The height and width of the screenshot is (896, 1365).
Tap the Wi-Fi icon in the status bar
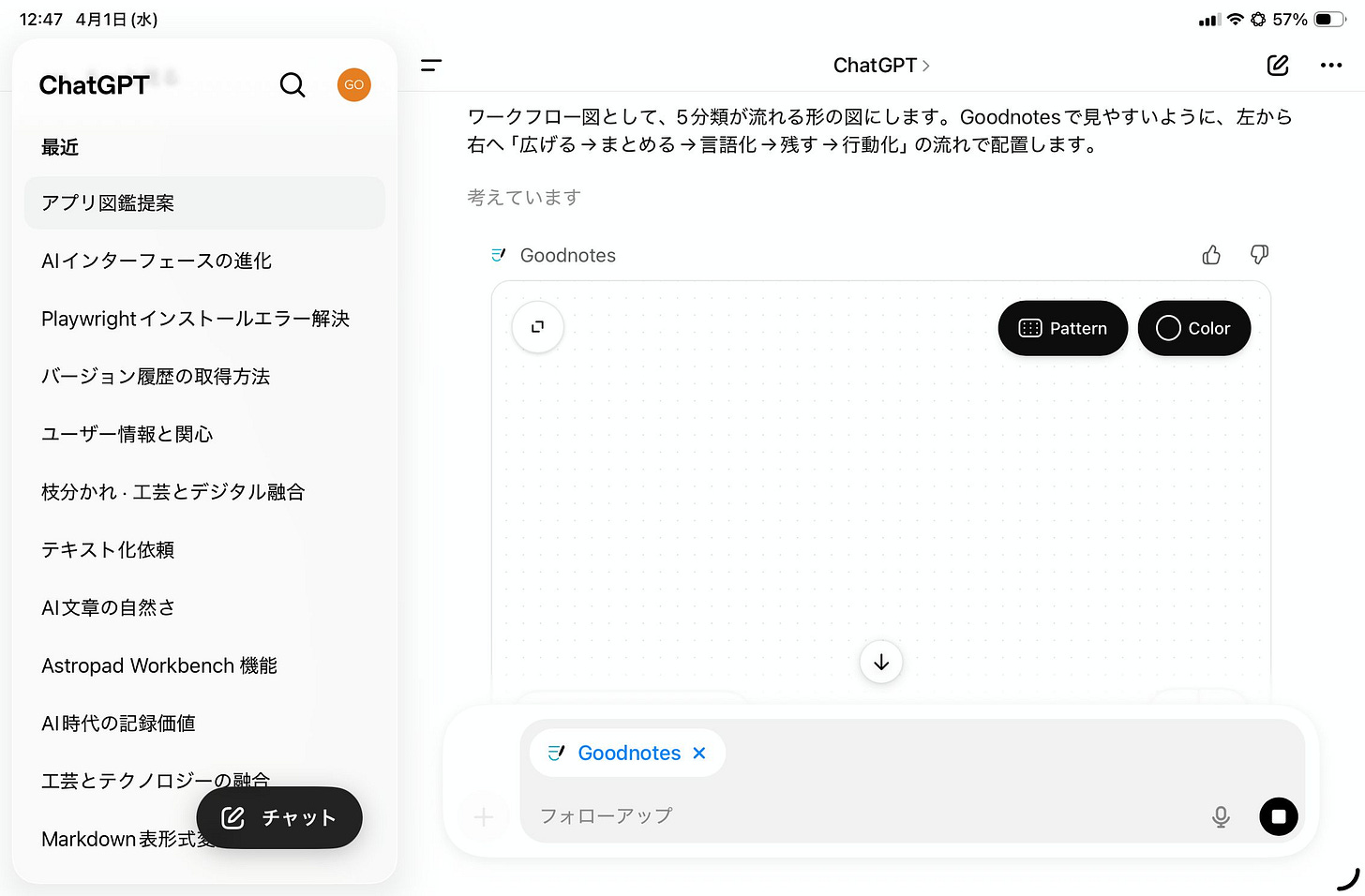pyautogui.click(x=1236, y=19)
